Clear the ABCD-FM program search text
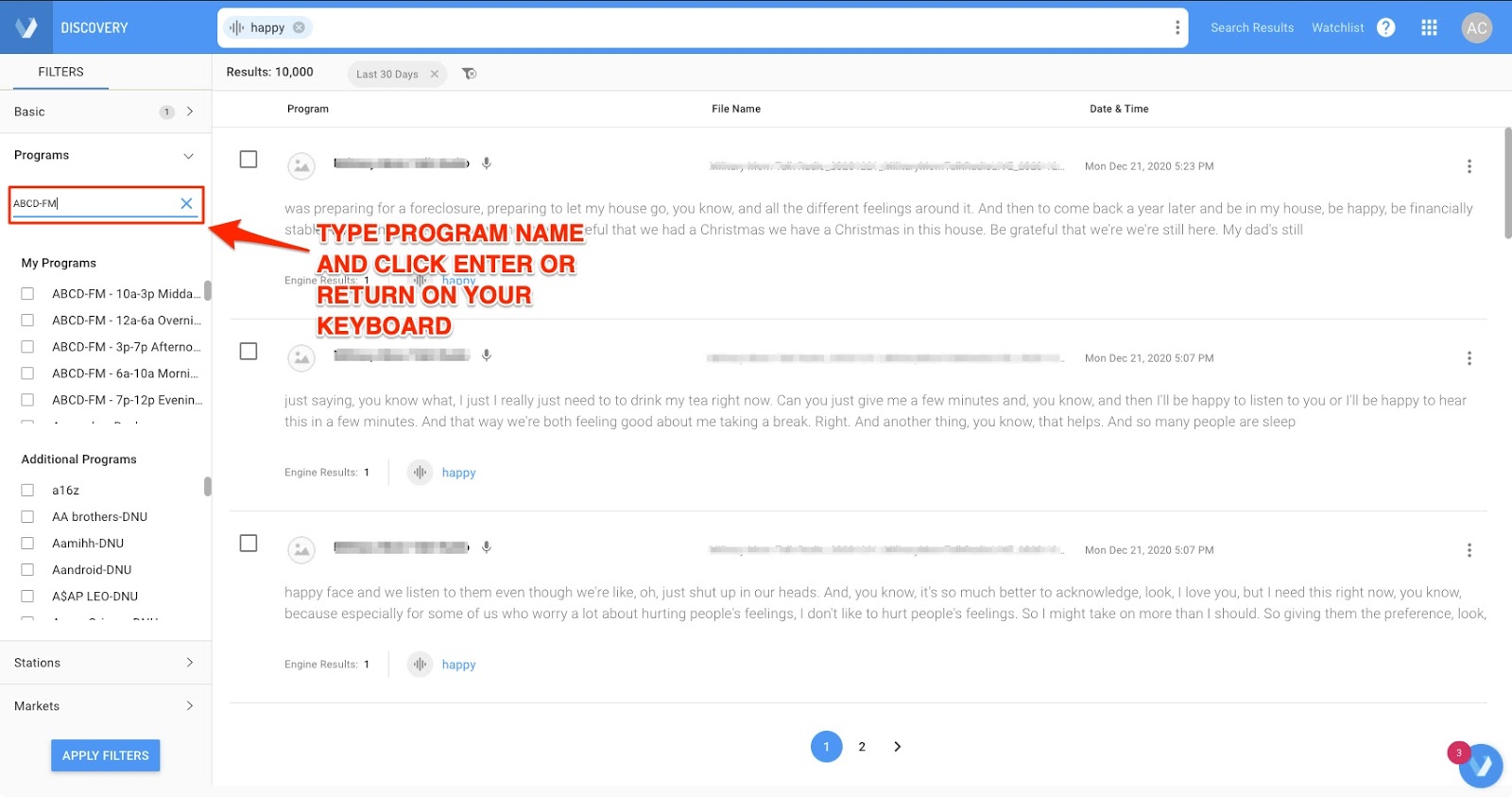Image resolution: width=1512 pixels, height=797 pixels. tap(186, 203)
